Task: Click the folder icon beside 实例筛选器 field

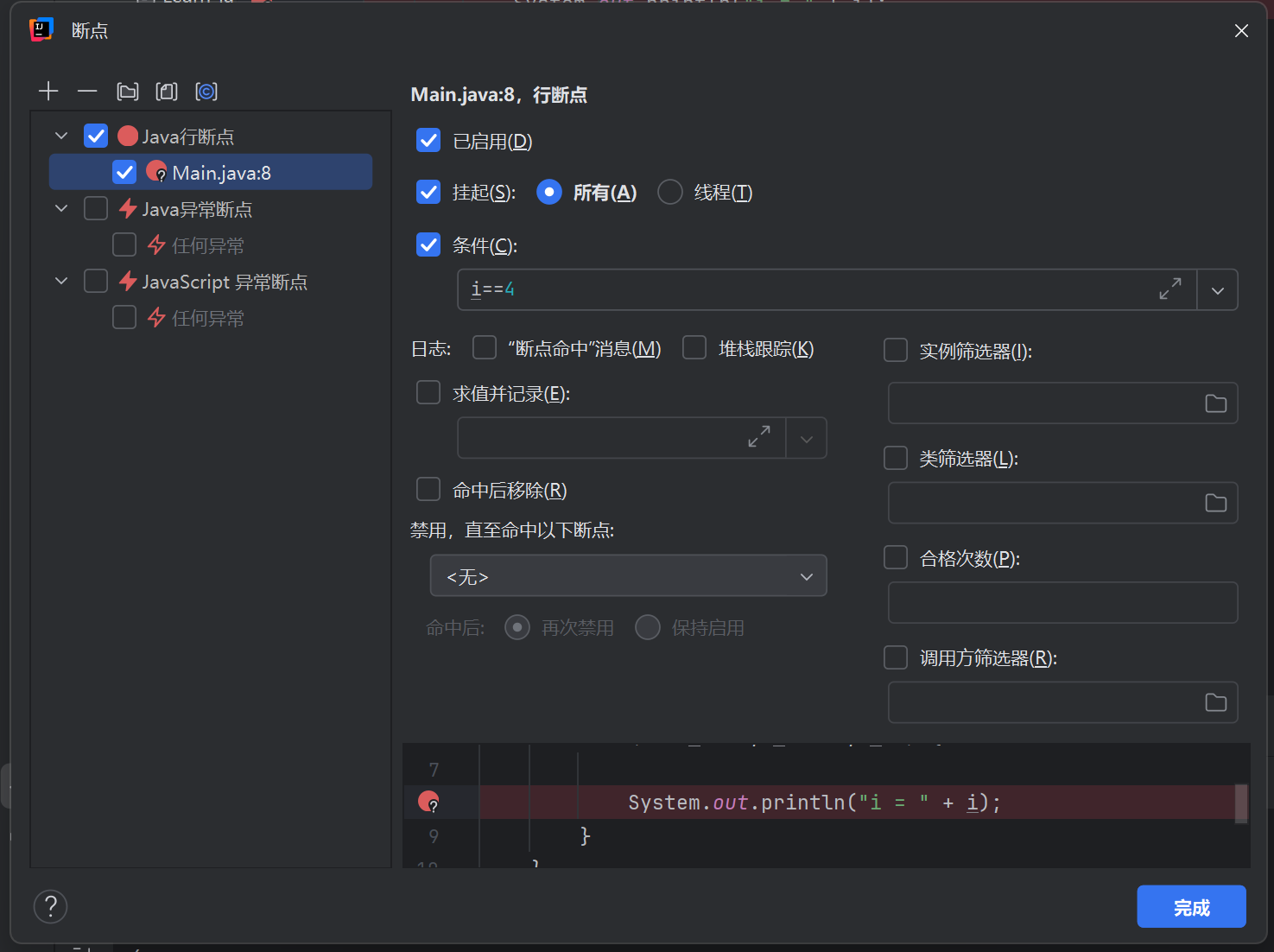Action: pyautogui.click(x=1215, y=403)
